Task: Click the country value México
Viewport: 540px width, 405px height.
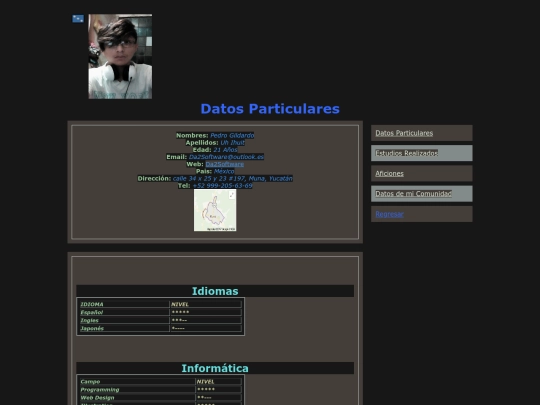Action: pyautogui.click(x=224, y=171)
